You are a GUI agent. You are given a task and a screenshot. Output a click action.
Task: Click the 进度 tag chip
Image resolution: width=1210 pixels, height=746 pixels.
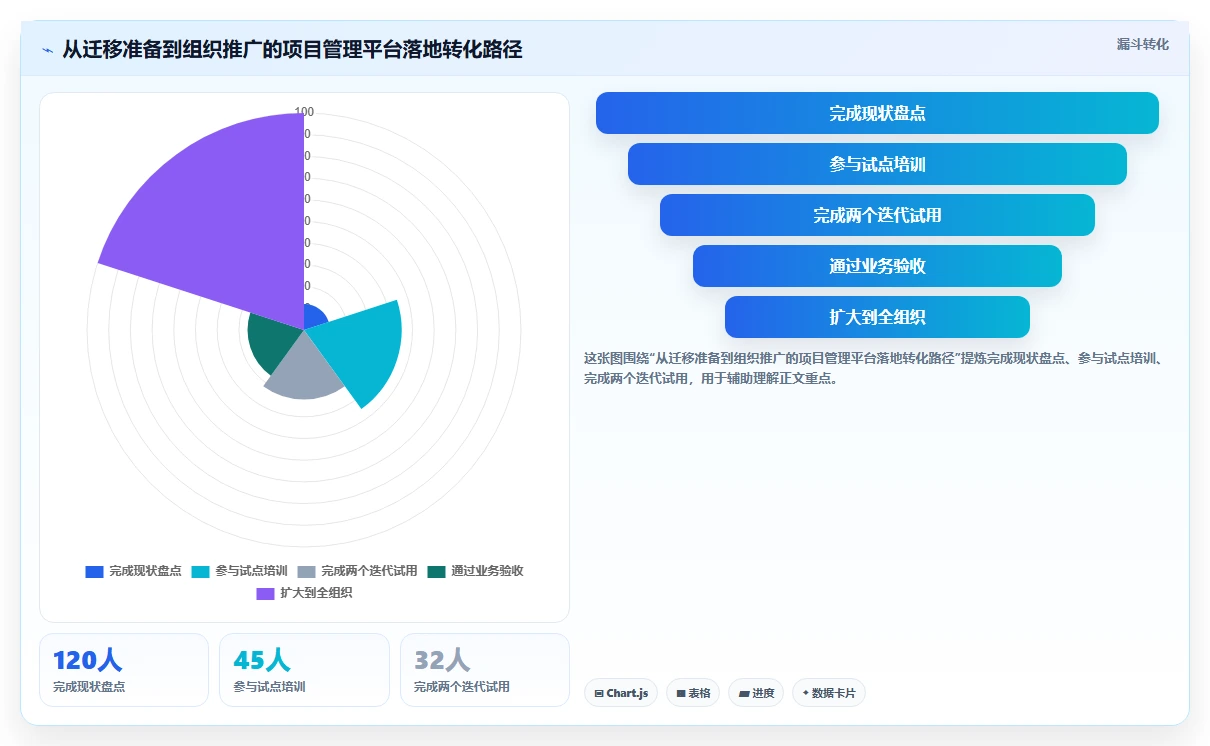[756, 693]
